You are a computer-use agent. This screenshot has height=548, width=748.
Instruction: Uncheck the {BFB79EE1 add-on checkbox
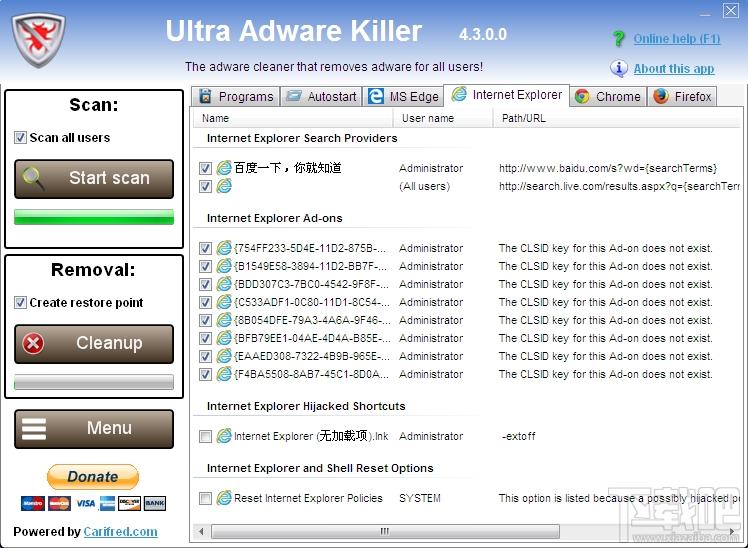pos(205,339)
